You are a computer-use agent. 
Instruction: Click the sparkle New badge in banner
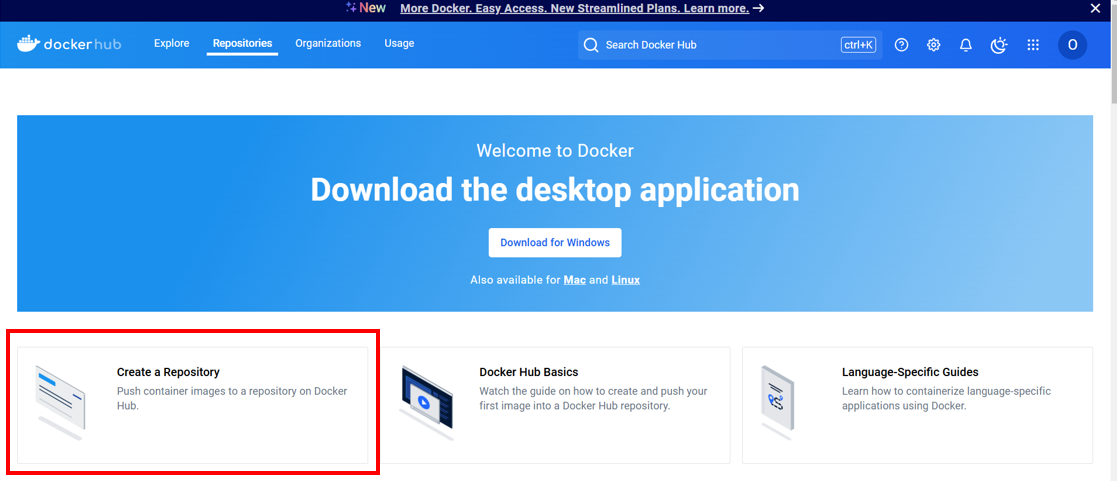[x=365, y=8]
